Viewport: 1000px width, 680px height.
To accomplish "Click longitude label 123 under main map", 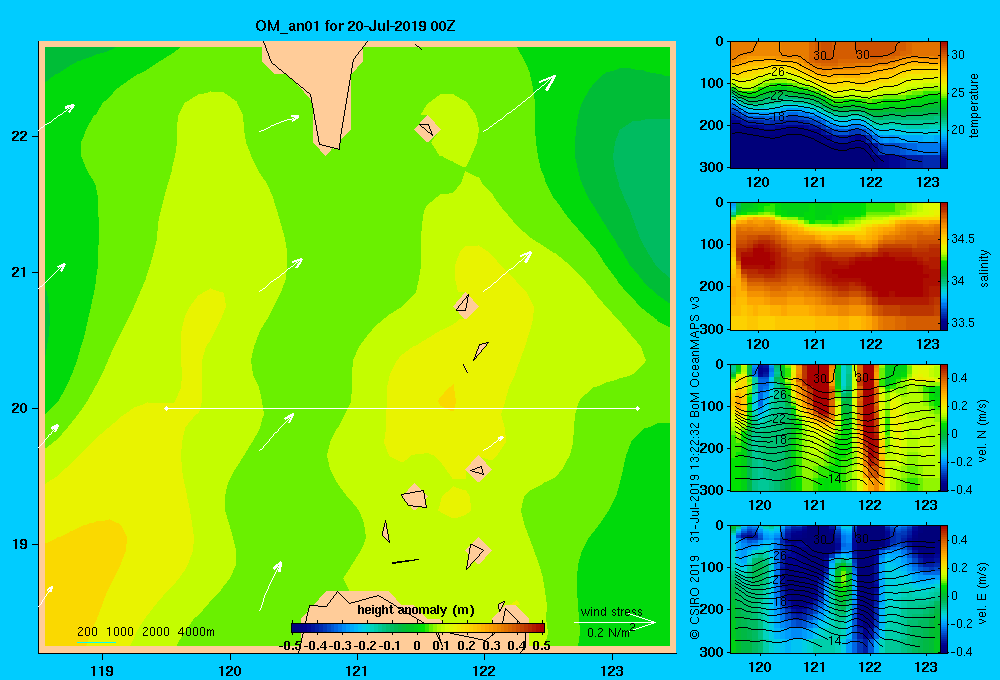I will [612, 670].
